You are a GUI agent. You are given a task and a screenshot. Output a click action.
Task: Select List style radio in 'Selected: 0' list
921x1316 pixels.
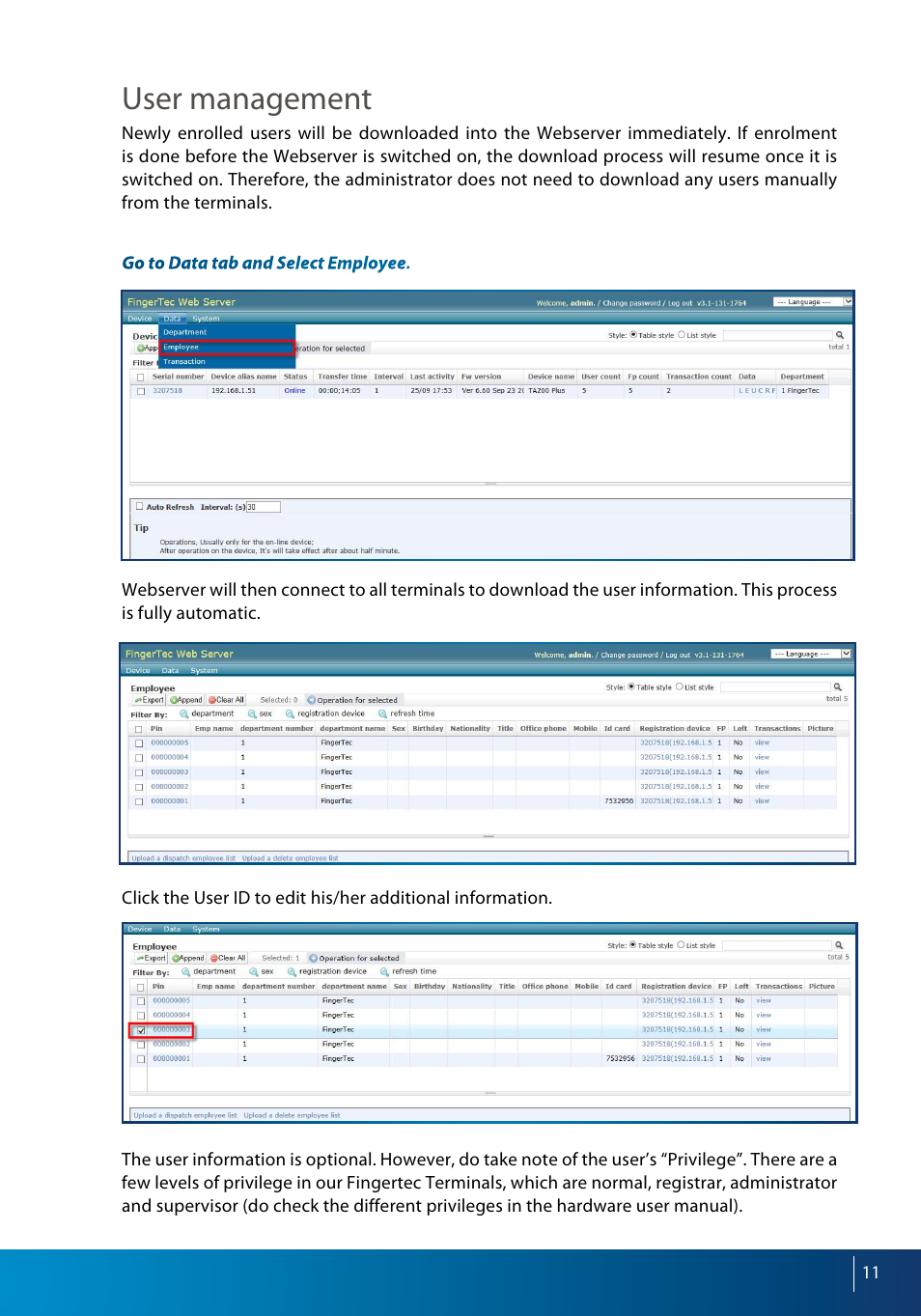tap(680, 687)
